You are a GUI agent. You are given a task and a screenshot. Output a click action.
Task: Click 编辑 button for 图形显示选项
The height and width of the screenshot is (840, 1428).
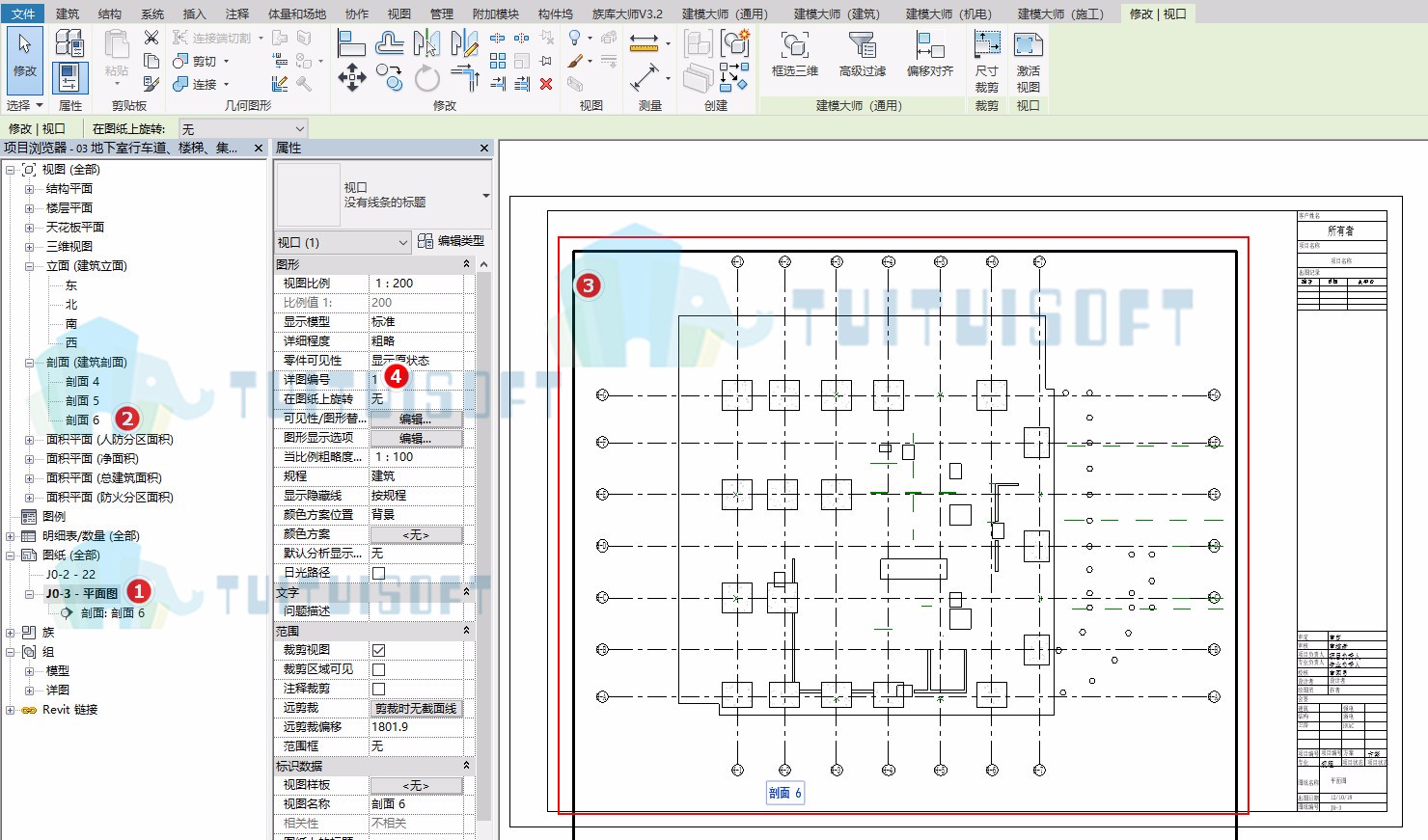pyautogui.click(x=416, y=438)
